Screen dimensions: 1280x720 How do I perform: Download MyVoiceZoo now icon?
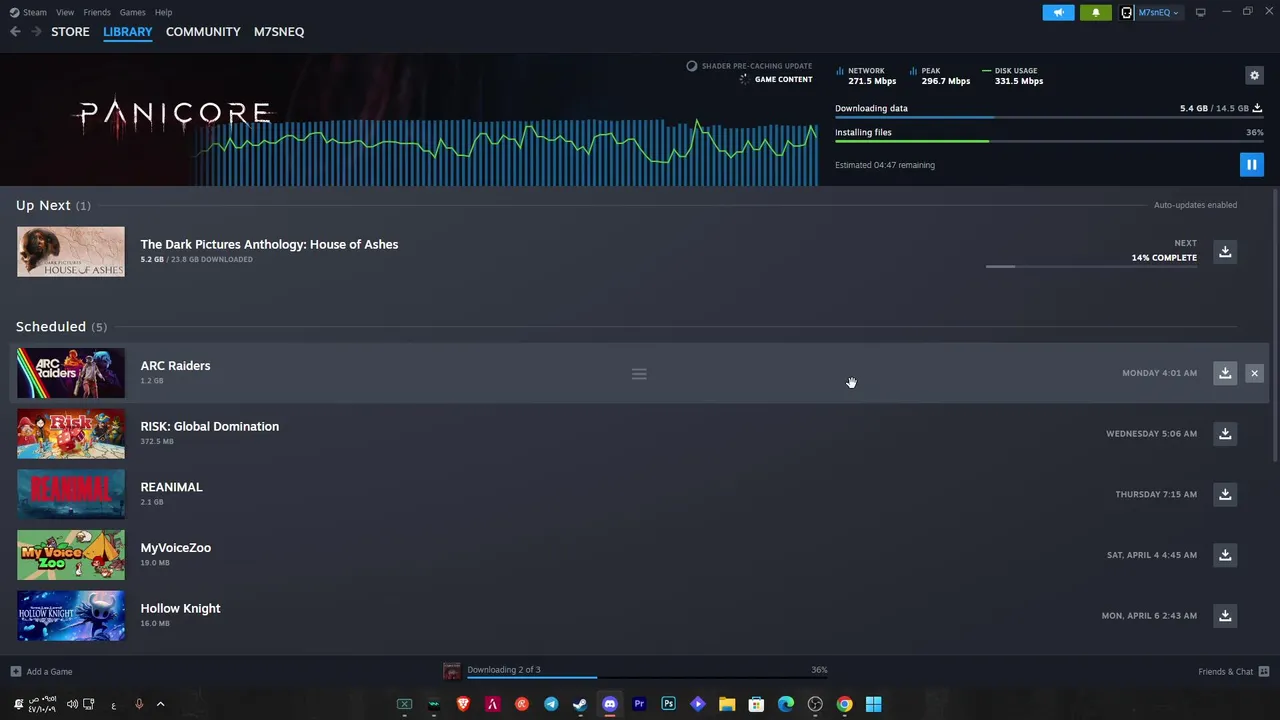(x=1225, y=555)
